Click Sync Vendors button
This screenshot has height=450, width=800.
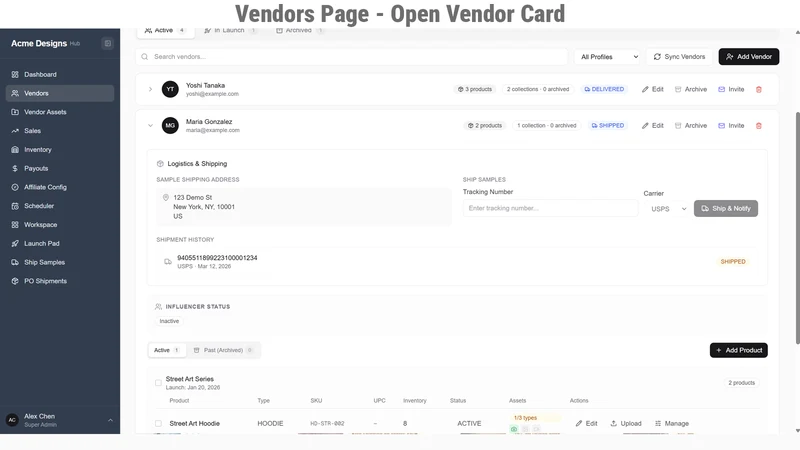pyautogui.click(x=679, y=57)
